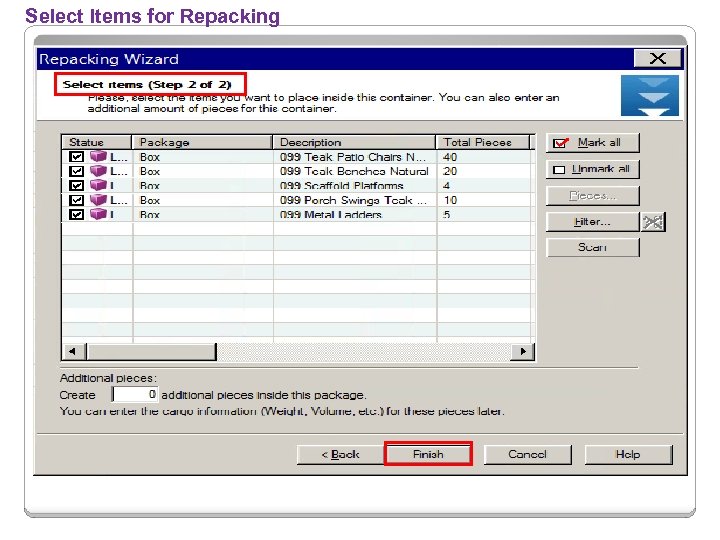Click the box icon in Teak Benches row
Image resolution: width=720 pixels, height=540 pixels.
(x=98, y=171)
